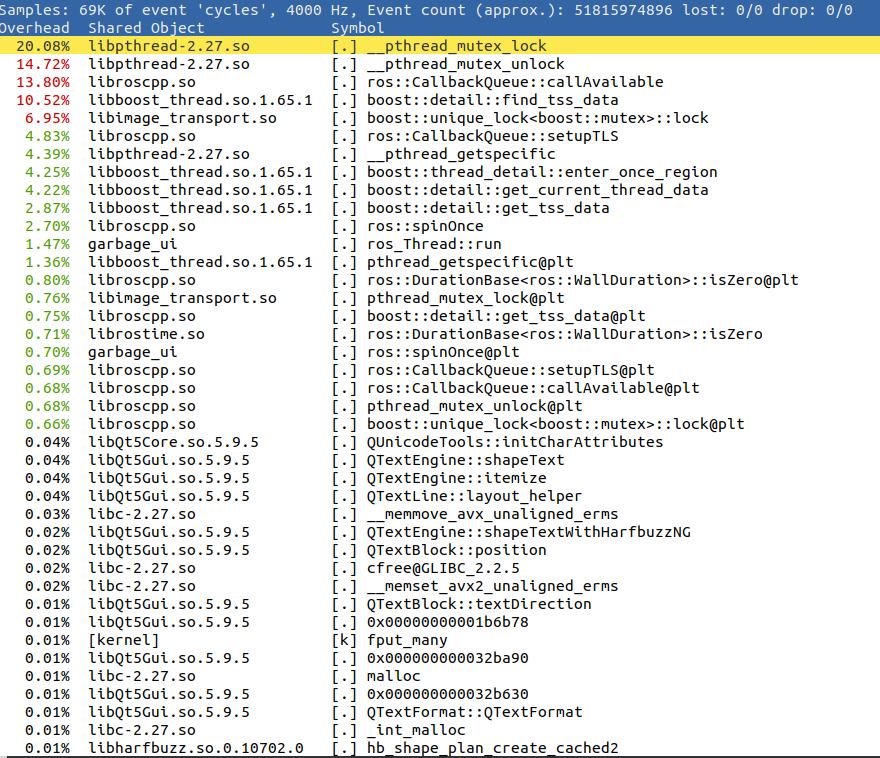Click librostime.so shared object cell

[146, 334]
